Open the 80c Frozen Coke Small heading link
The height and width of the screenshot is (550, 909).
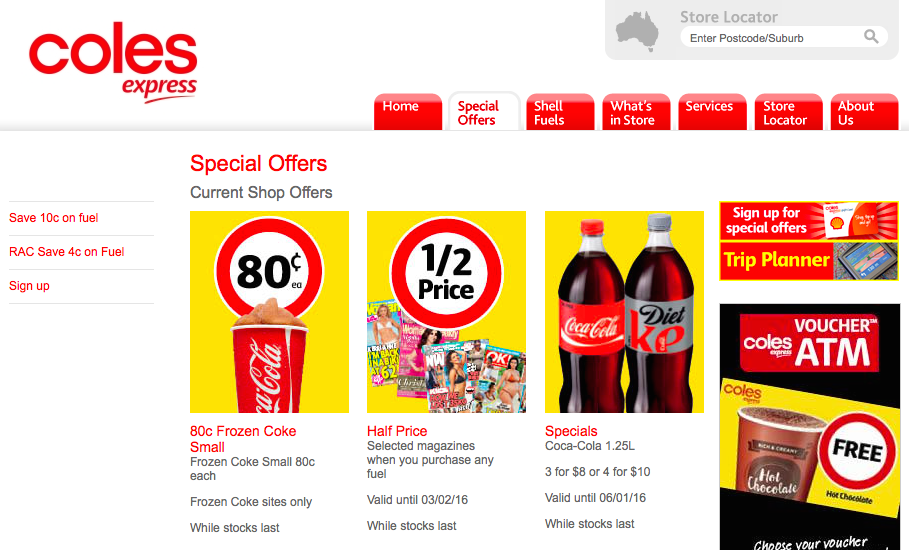[x=243, y=439]
